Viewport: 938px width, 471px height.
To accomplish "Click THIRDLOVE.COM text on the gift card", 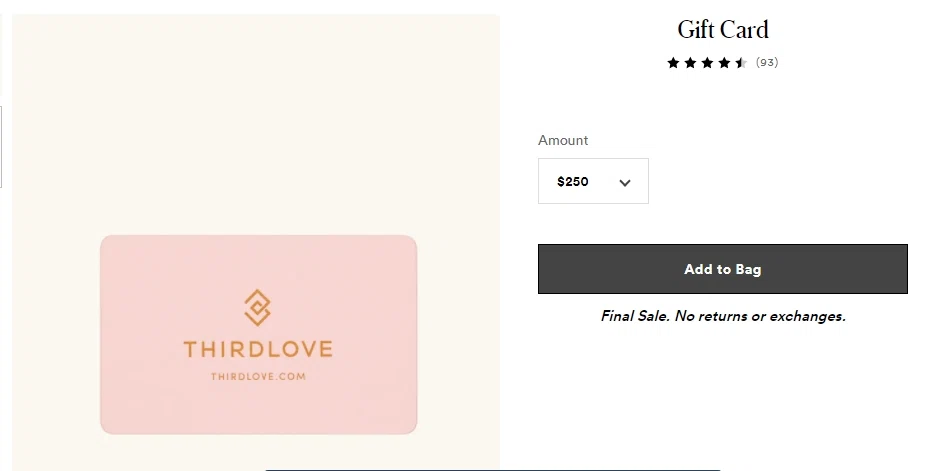I will [x=258, y=377].
